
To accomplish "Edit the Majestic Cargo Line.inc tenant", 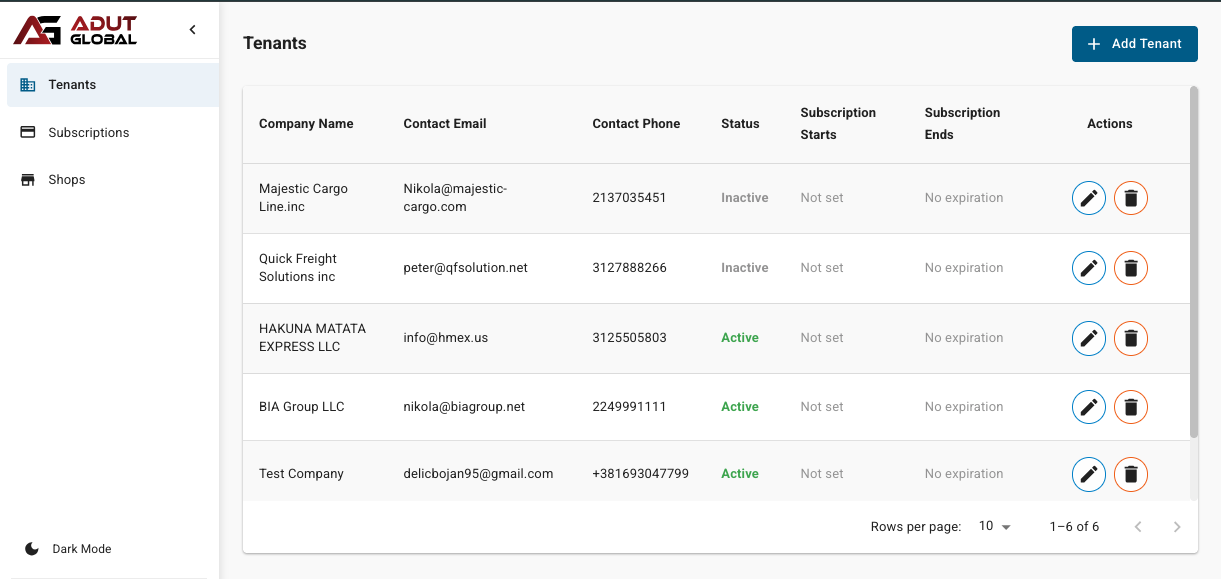I will coord(1089,198).
